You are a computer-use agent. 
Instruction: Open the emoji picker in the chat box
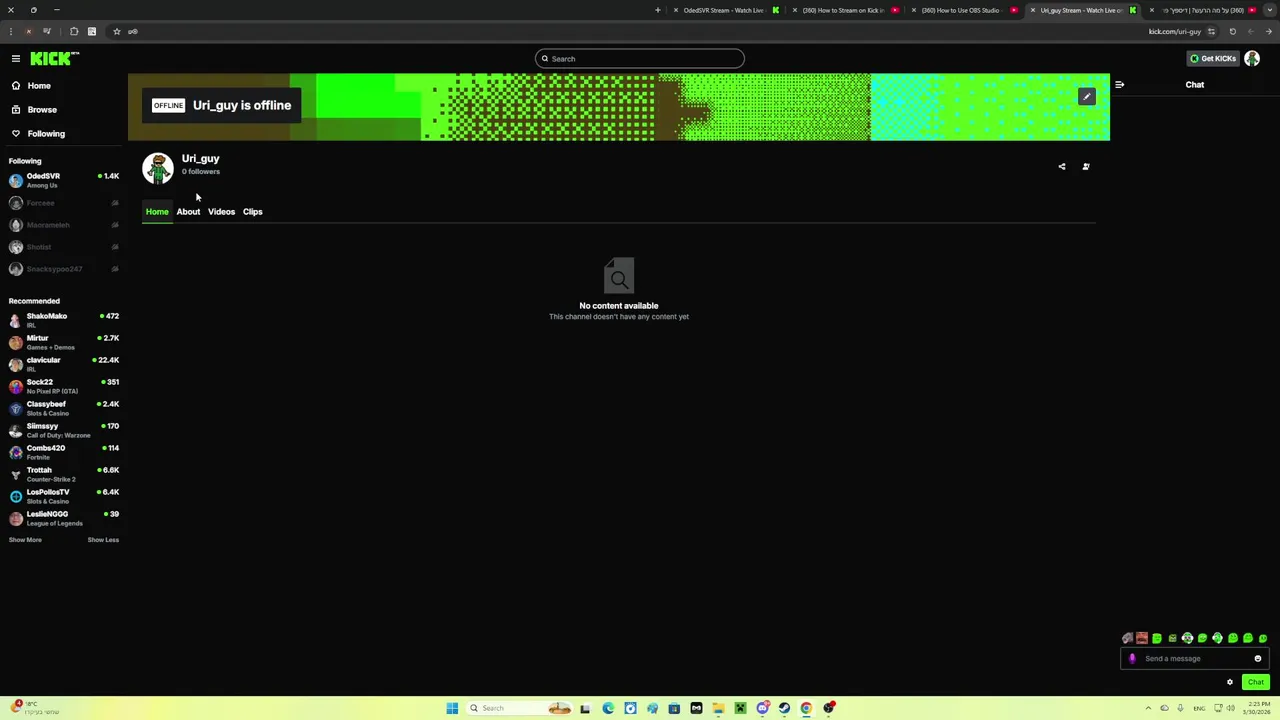[x=1258, y=659]
